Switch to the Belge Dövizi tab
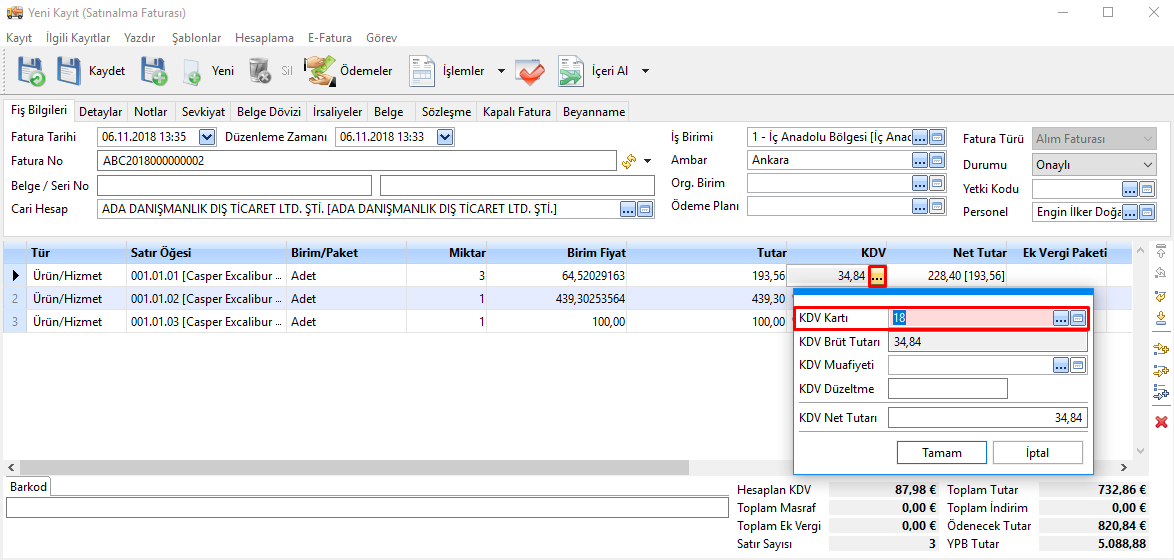This screenshot has width=1174, height=560. tap(269, 112)
